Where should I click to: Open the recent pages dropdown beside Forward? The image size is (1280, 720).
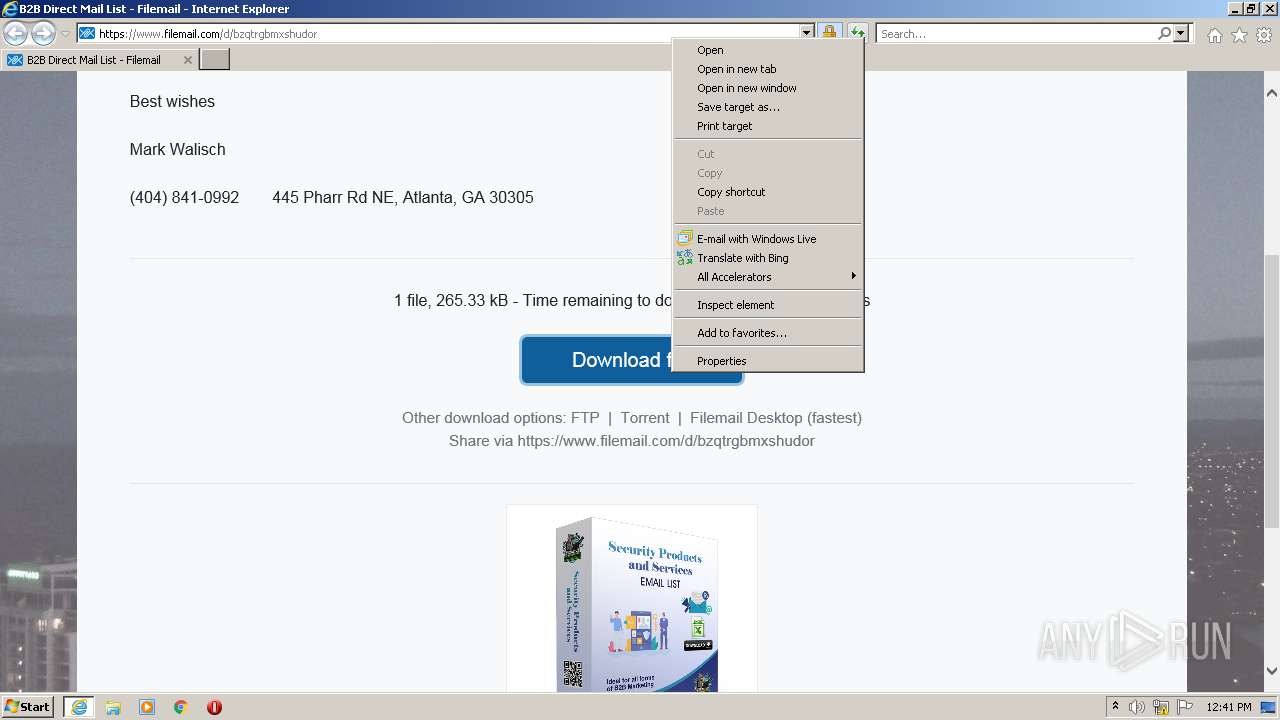pyautogui.click(x=65, y=34)
